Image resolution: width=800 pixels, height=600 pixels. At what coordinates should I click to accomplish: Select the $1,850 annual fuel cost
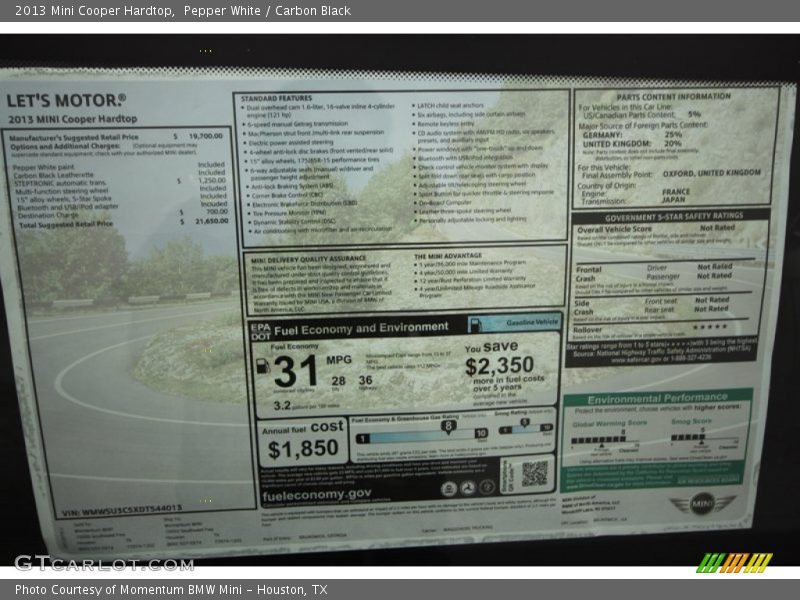(x=303, y=449)
